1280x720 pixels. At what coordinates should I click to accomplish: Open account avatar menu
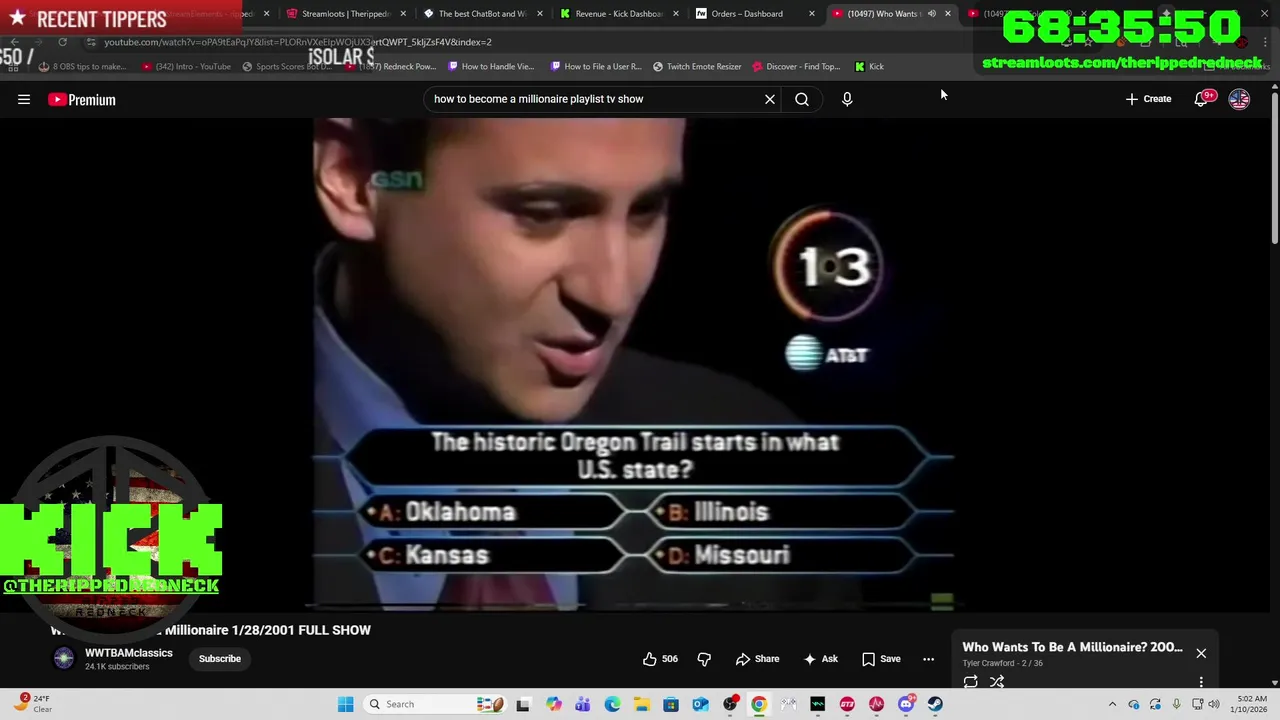pos(1239,99)
